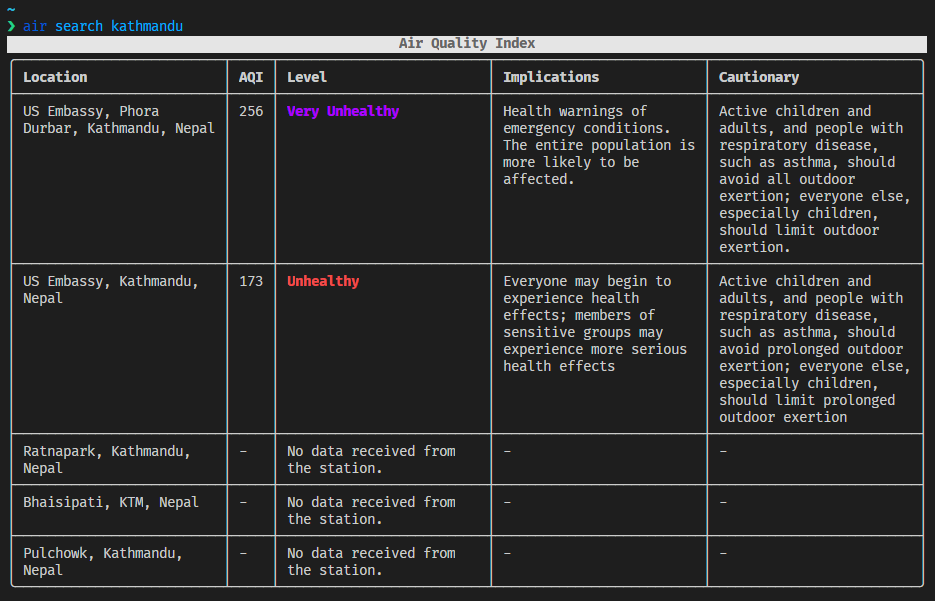This screenshot has width=935, height=601.
Task: Click the 'Pulchowk, Kathmandu, Nepal' location cell
Action: click(103, 561)
